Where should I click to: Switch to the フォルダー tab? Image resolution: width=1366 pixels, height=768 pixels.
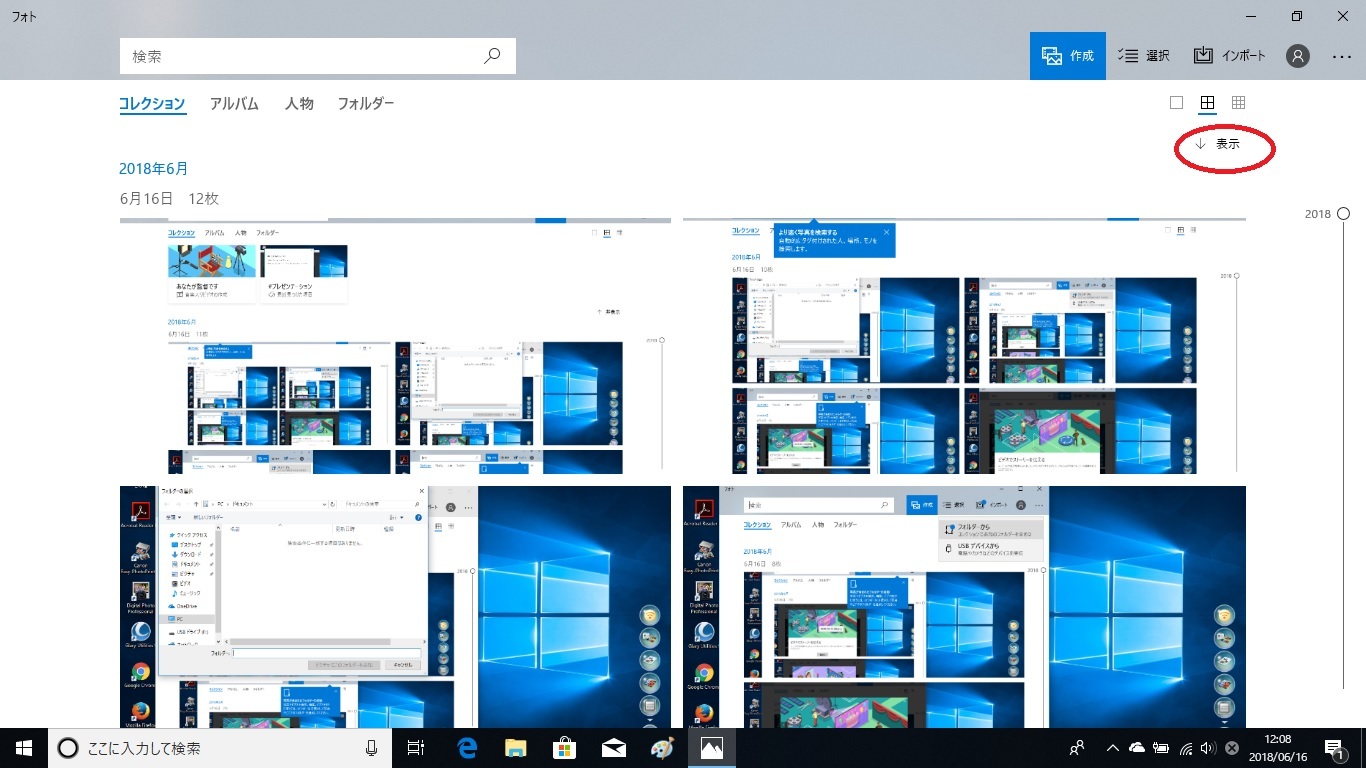[x=366, y=104]
